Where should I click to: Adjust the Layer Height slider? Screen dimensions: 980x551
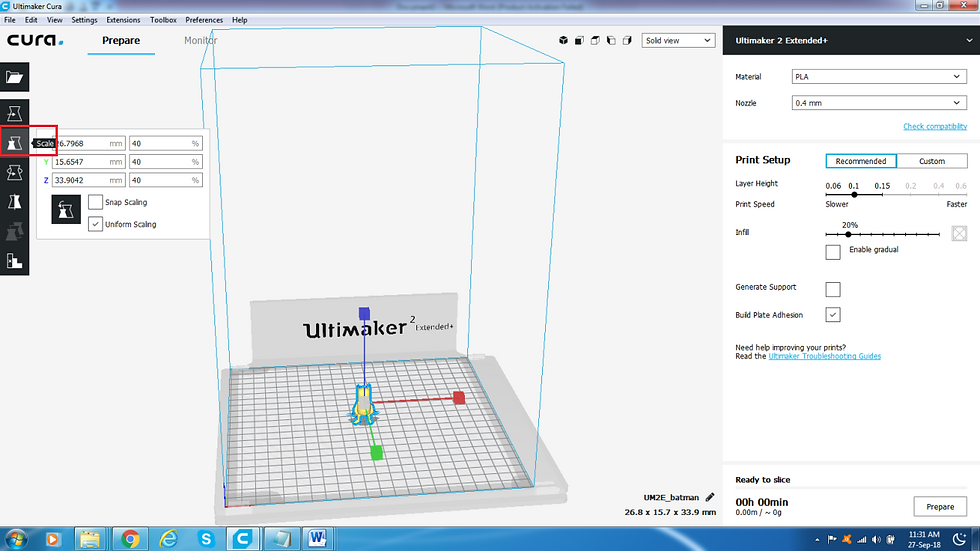pos(854,194)
